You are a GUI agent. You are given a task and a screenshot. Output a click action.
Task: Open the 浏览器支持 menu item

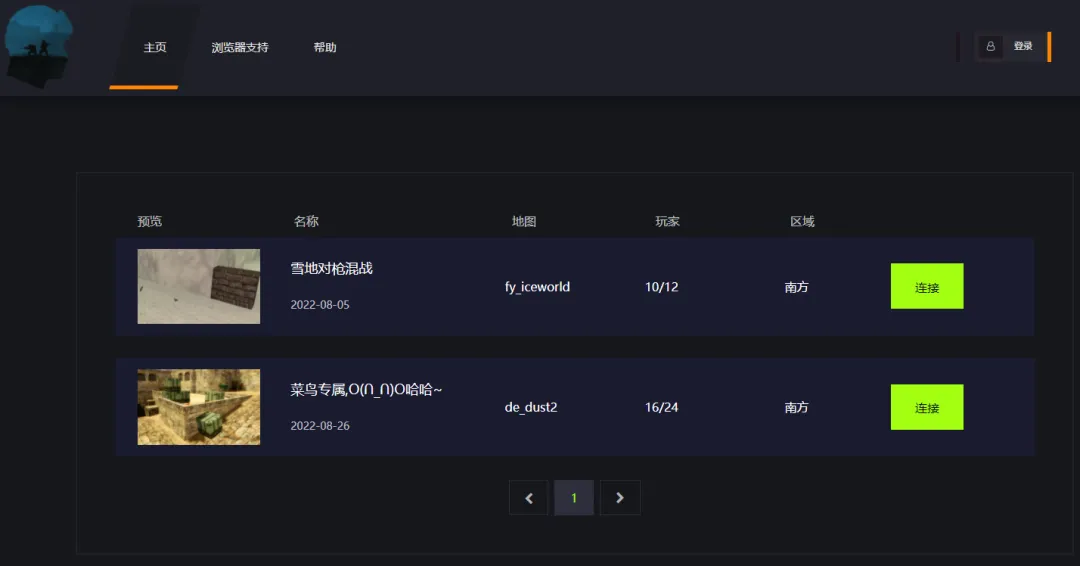[x=240, y=47]
